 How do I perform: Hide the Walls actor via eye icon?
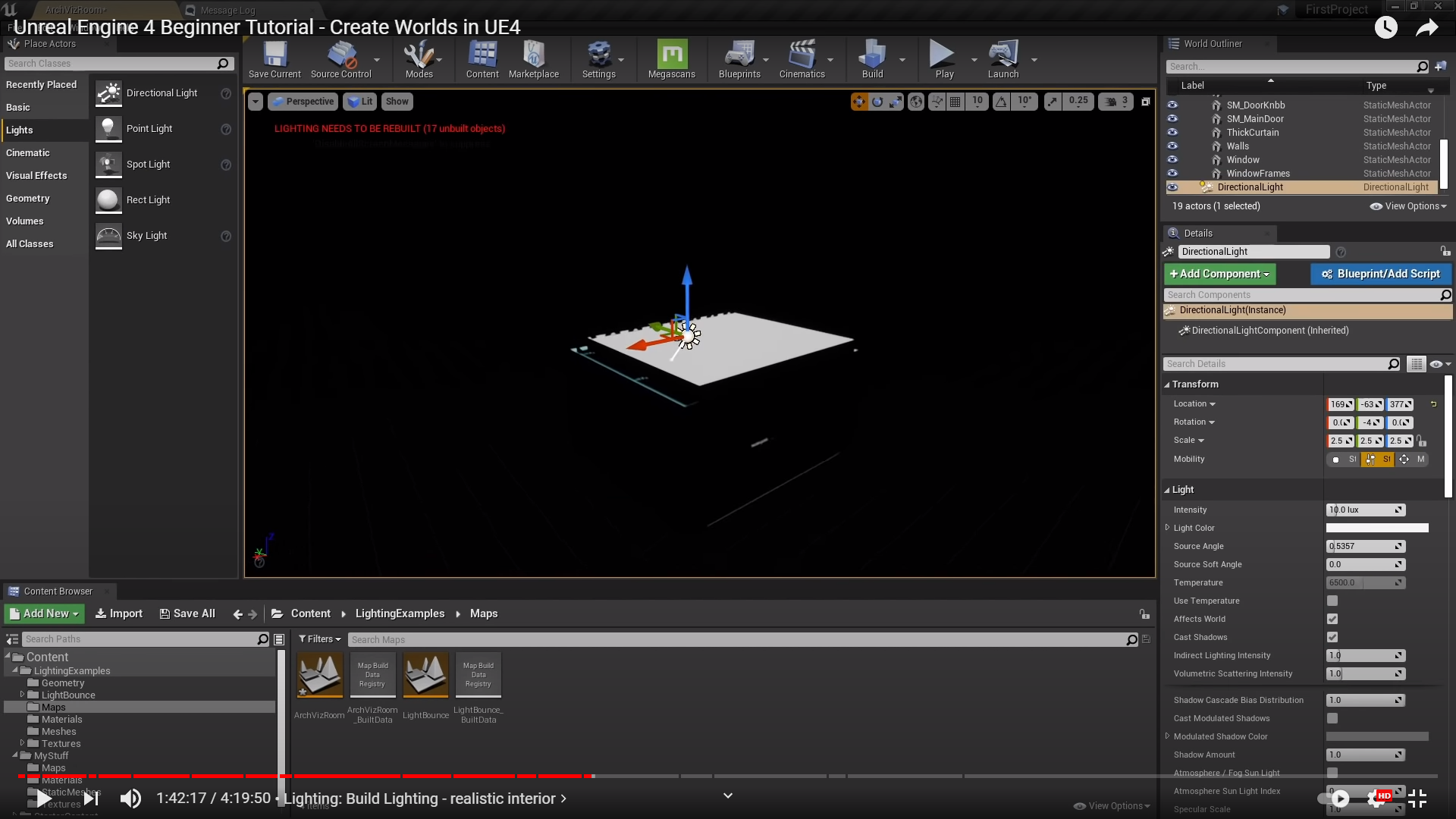click(x=1172, y=146)
